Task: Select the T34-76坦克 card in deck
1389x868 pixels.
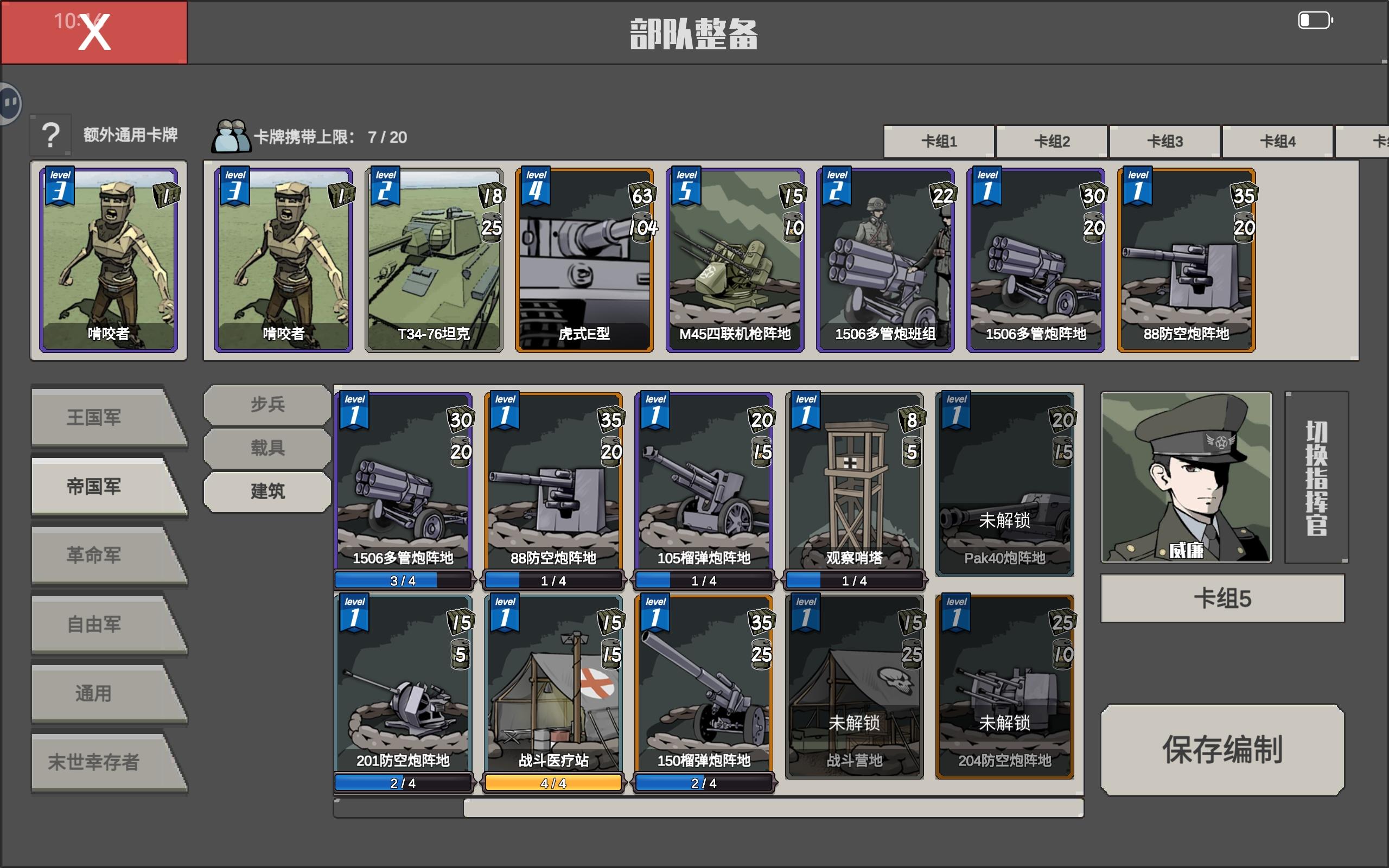Action: (434, 260)
